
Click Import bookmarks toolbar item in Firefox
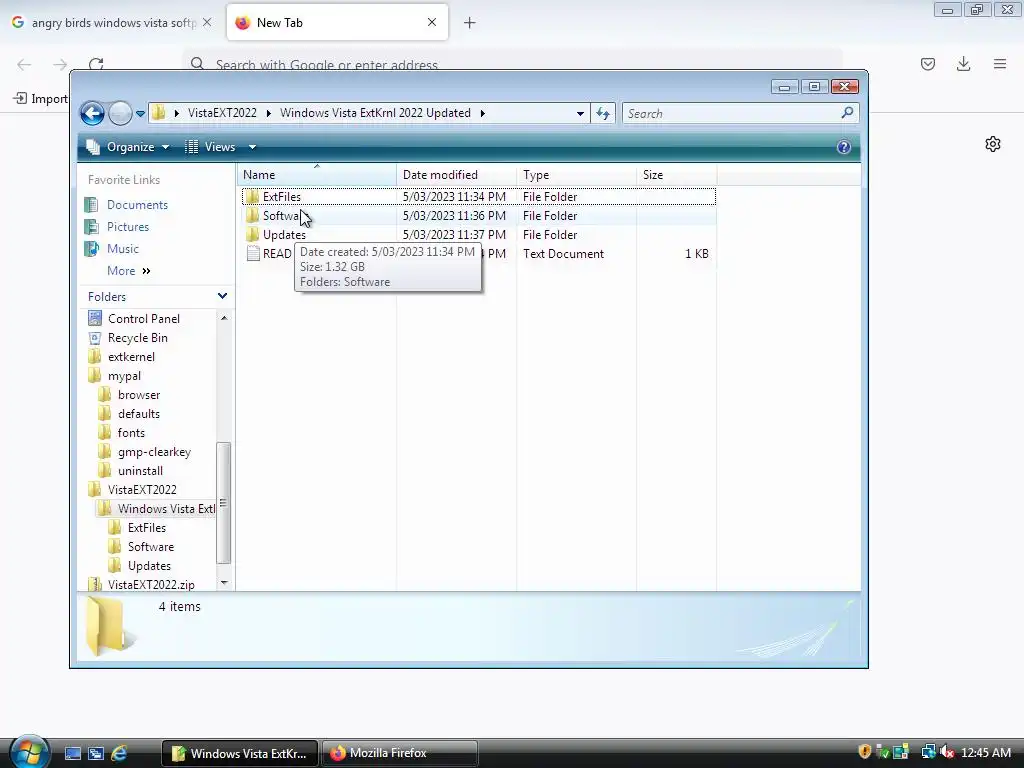click(40, 99)
